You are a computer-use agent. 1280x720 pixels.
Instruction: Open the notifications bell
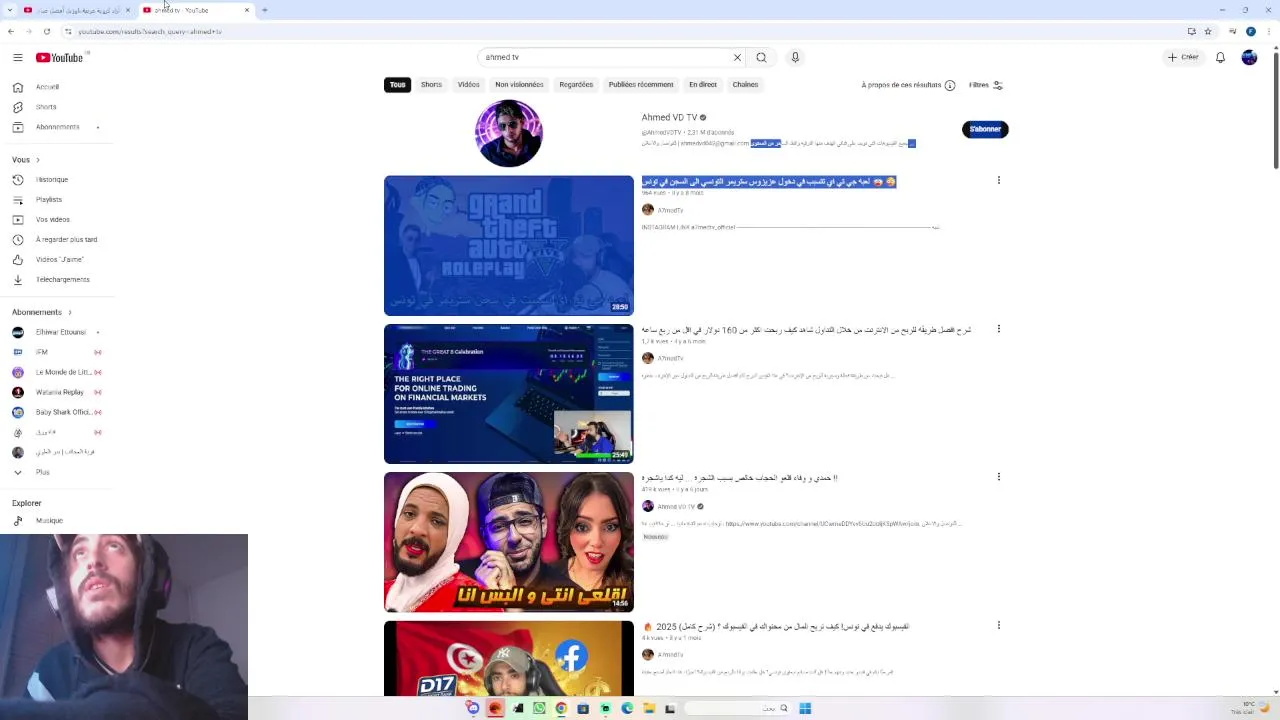pyautogui.click(x=1220, y=57)
